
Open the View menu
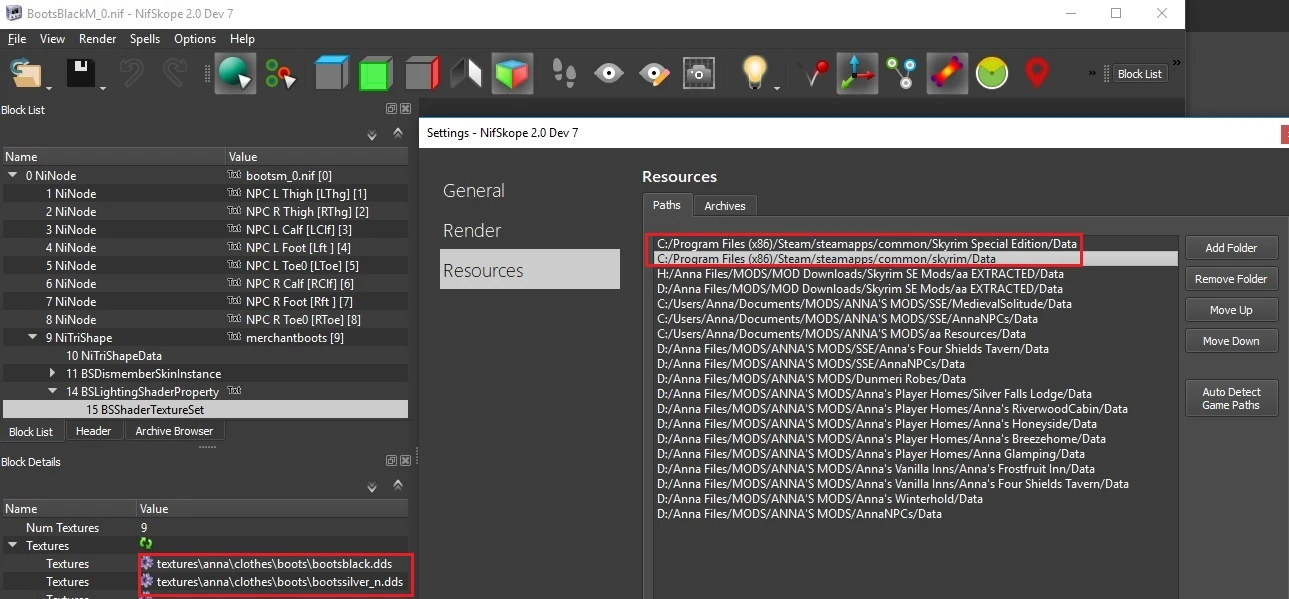click(52, 38)
